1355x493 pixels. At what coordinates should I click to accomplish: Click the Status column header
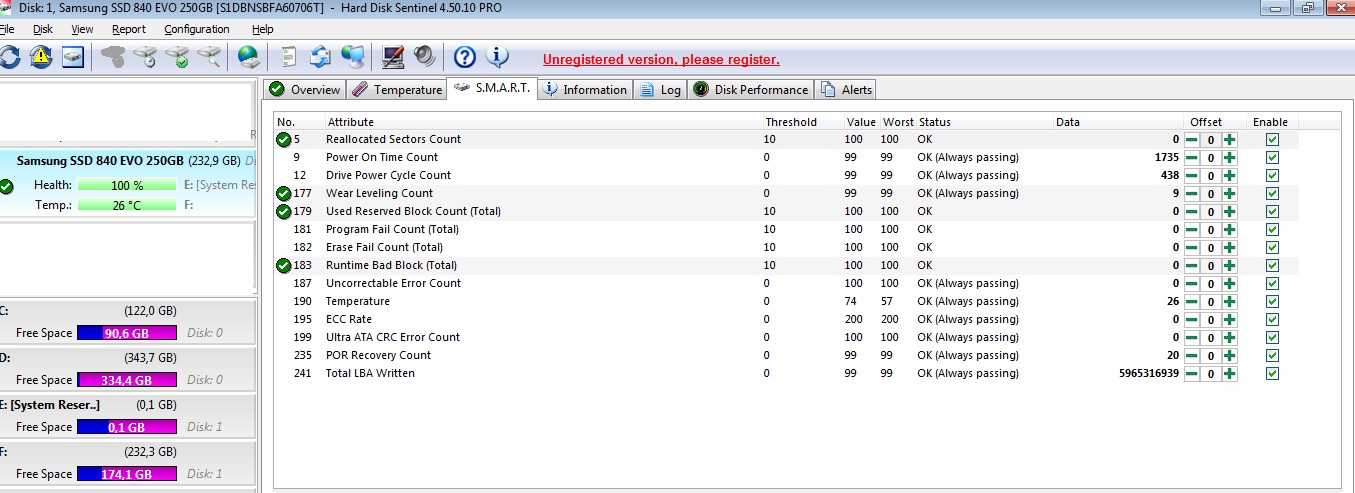point(935,122)
